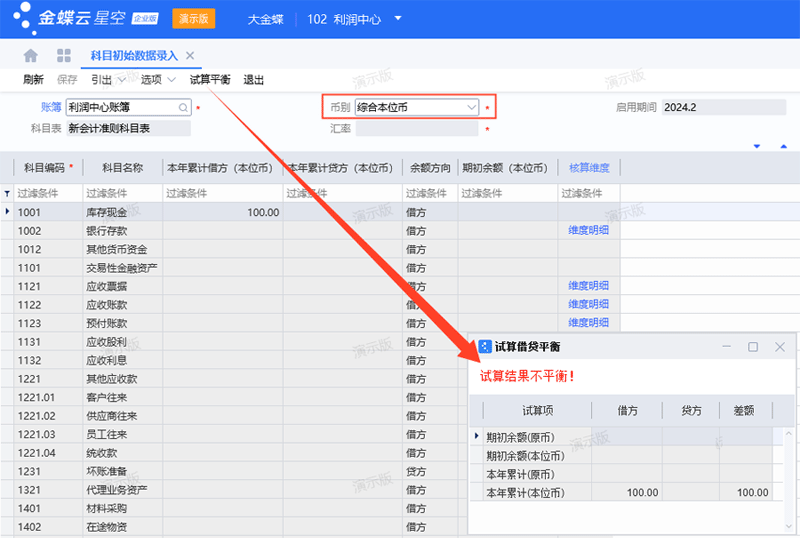Screen dimensions: 800x538
Task: Click the 科目编码 column header
Action: pyautogui.click(x=48, y=168)
